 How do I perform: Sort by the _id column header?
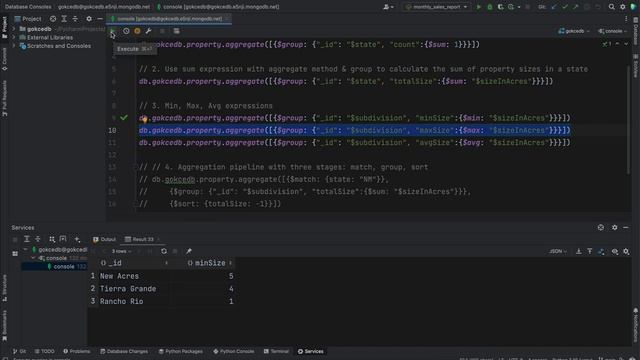(x=135, y=263)
